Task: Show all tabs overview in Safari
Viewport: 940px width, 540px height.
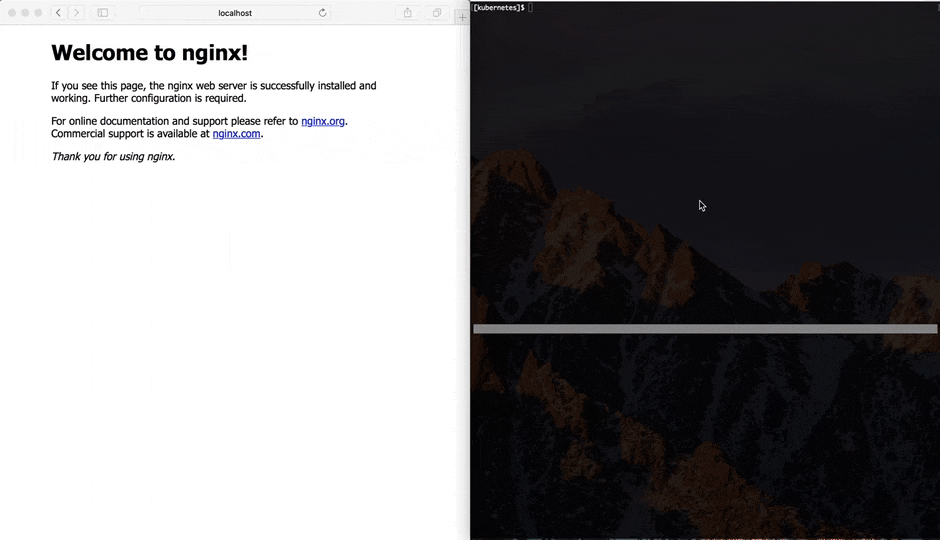Action: (437, 13)
